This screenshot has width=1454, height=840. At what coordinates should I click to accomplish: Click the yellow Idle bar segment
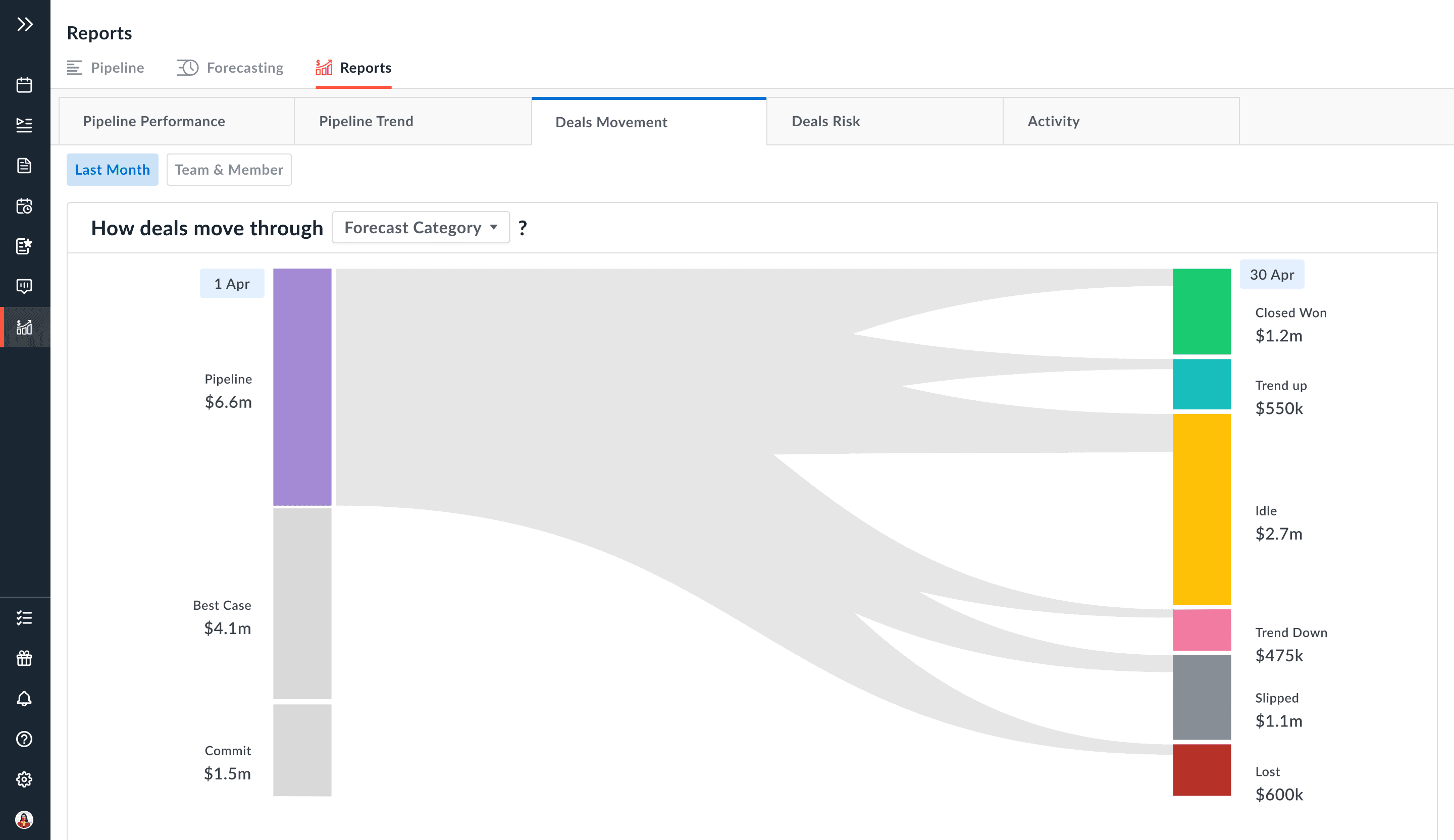[x=1201, y=509]
